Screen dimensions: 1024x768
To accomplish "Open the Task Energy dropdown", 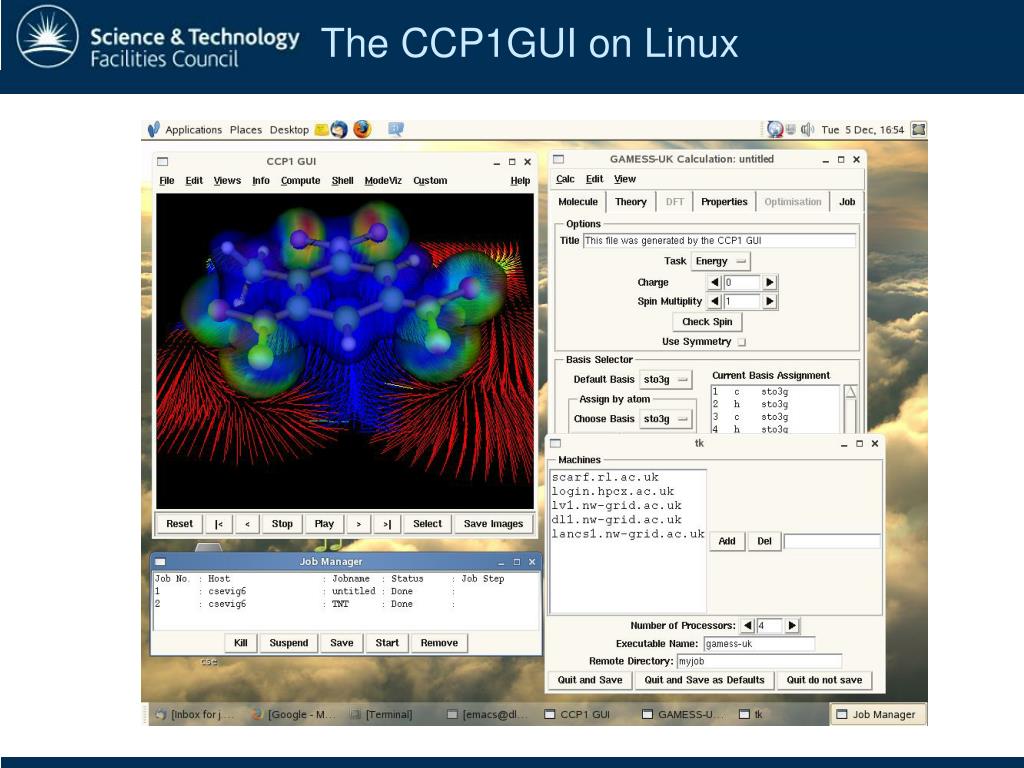I will (720, 261).
